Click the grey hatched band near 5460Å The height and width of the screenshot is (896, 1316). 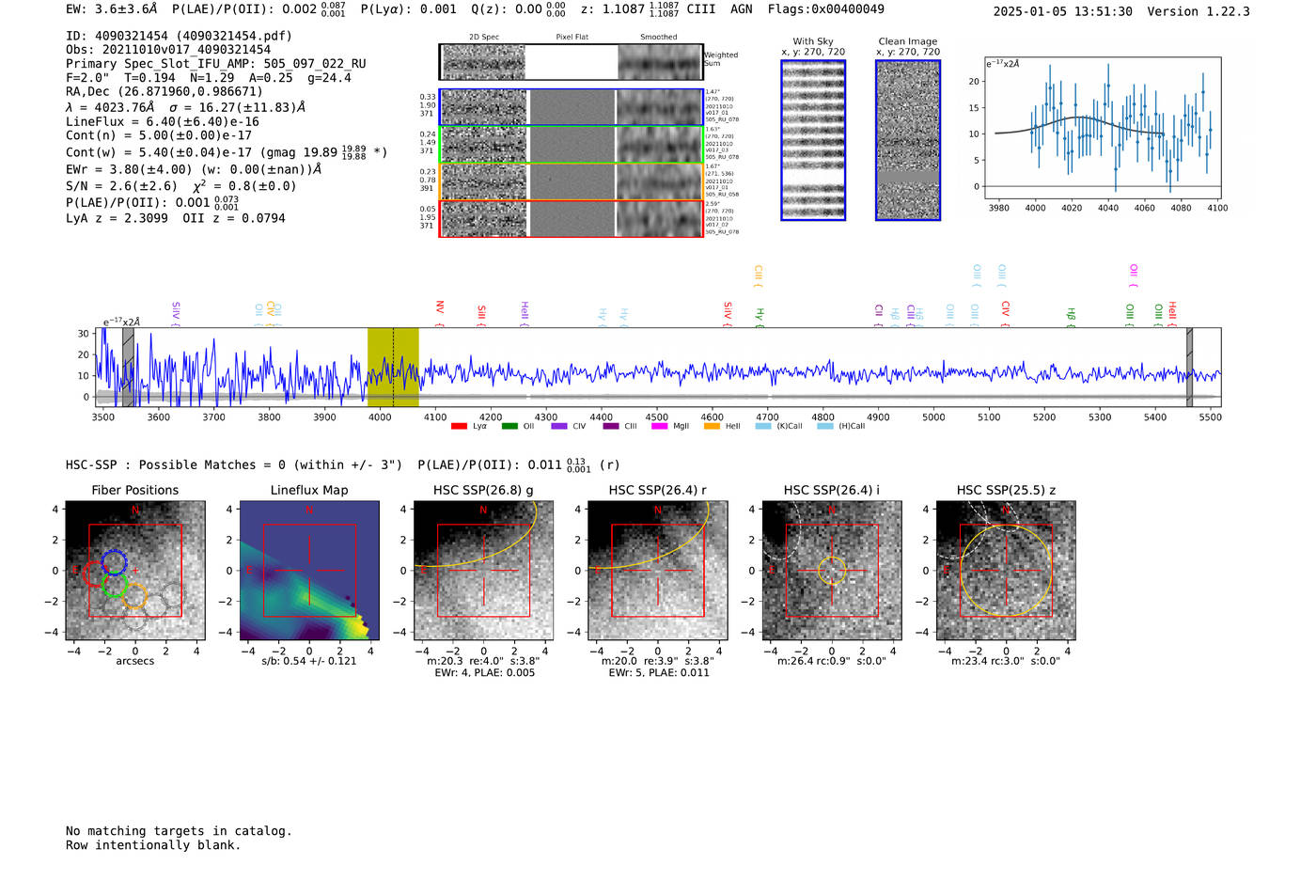(x=1189, y=367)
